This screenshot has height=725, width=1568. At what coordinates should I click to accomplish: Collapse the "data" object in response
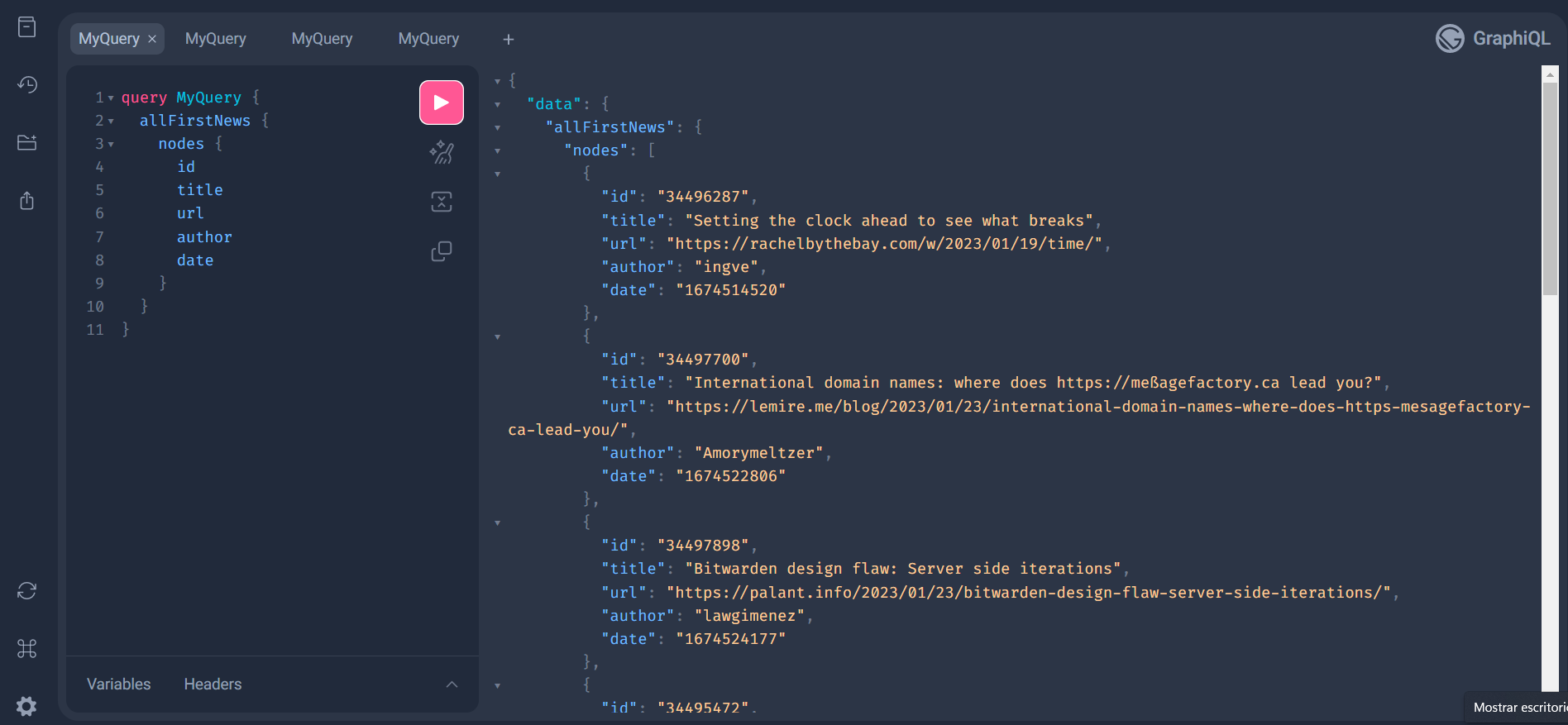498,105
